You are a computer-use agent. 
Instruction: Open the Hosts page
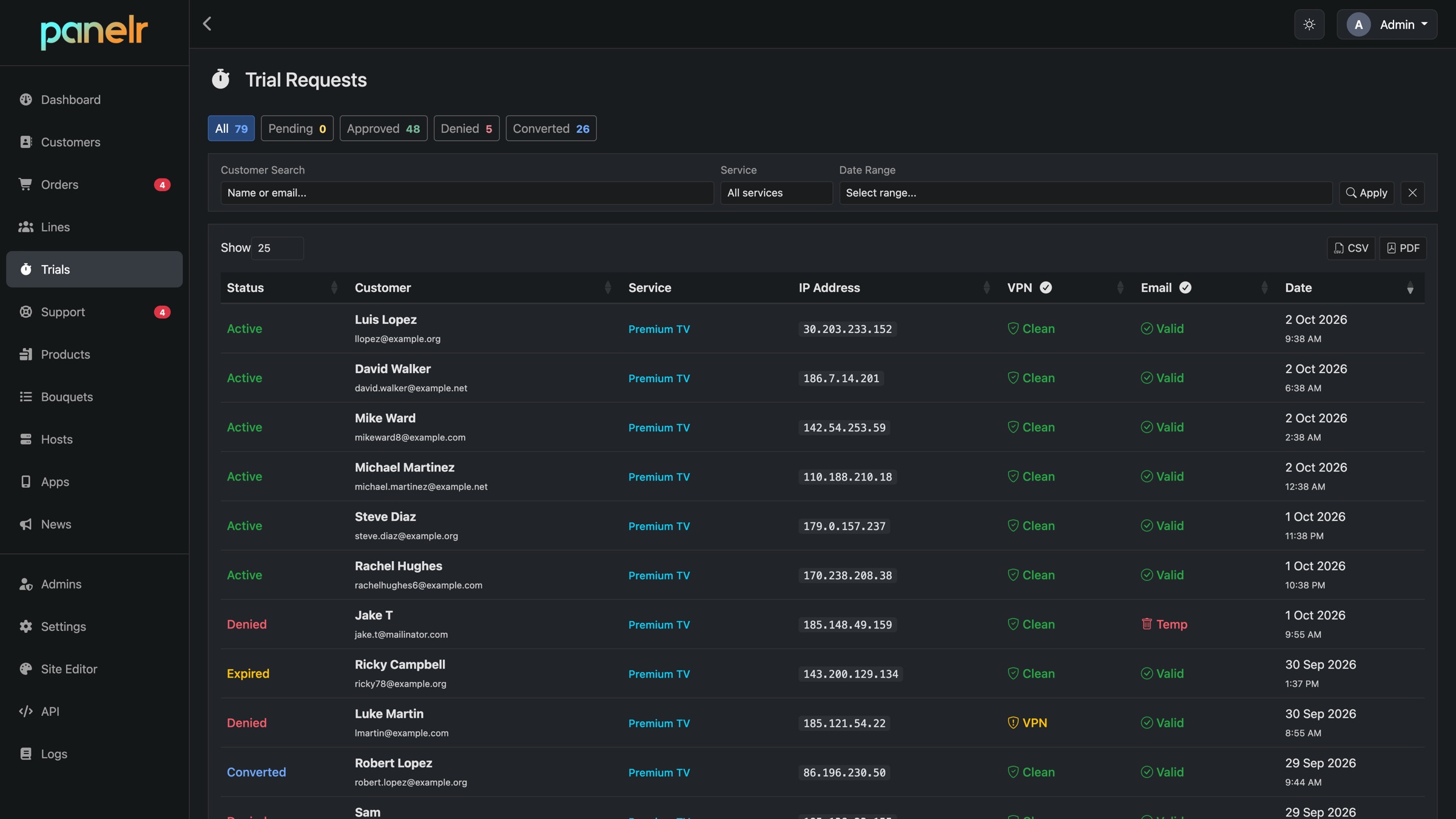click(94, 439)
